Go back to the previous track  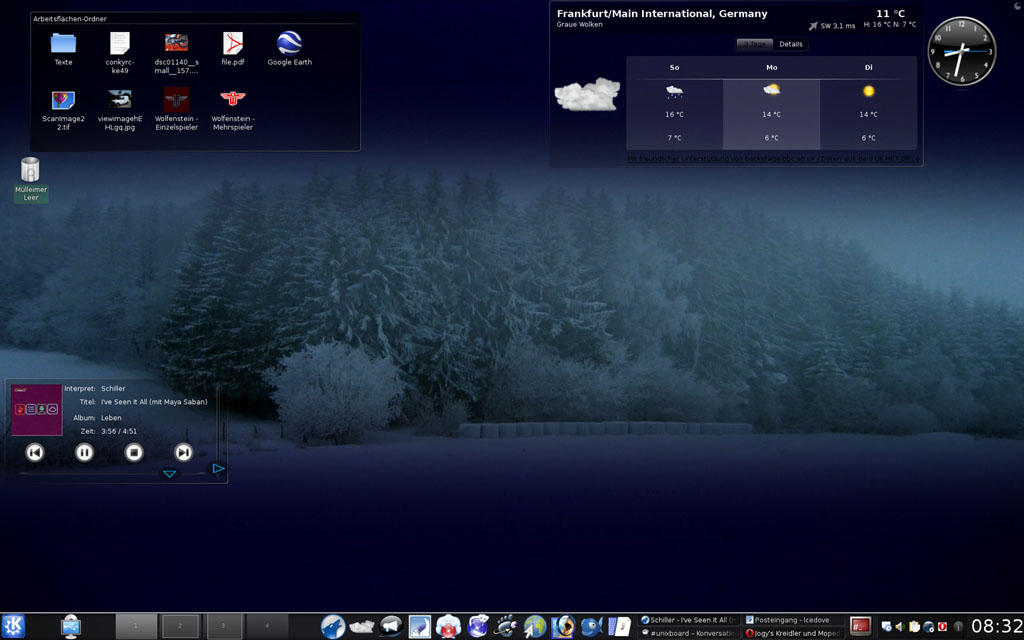(x=35, y=452)
